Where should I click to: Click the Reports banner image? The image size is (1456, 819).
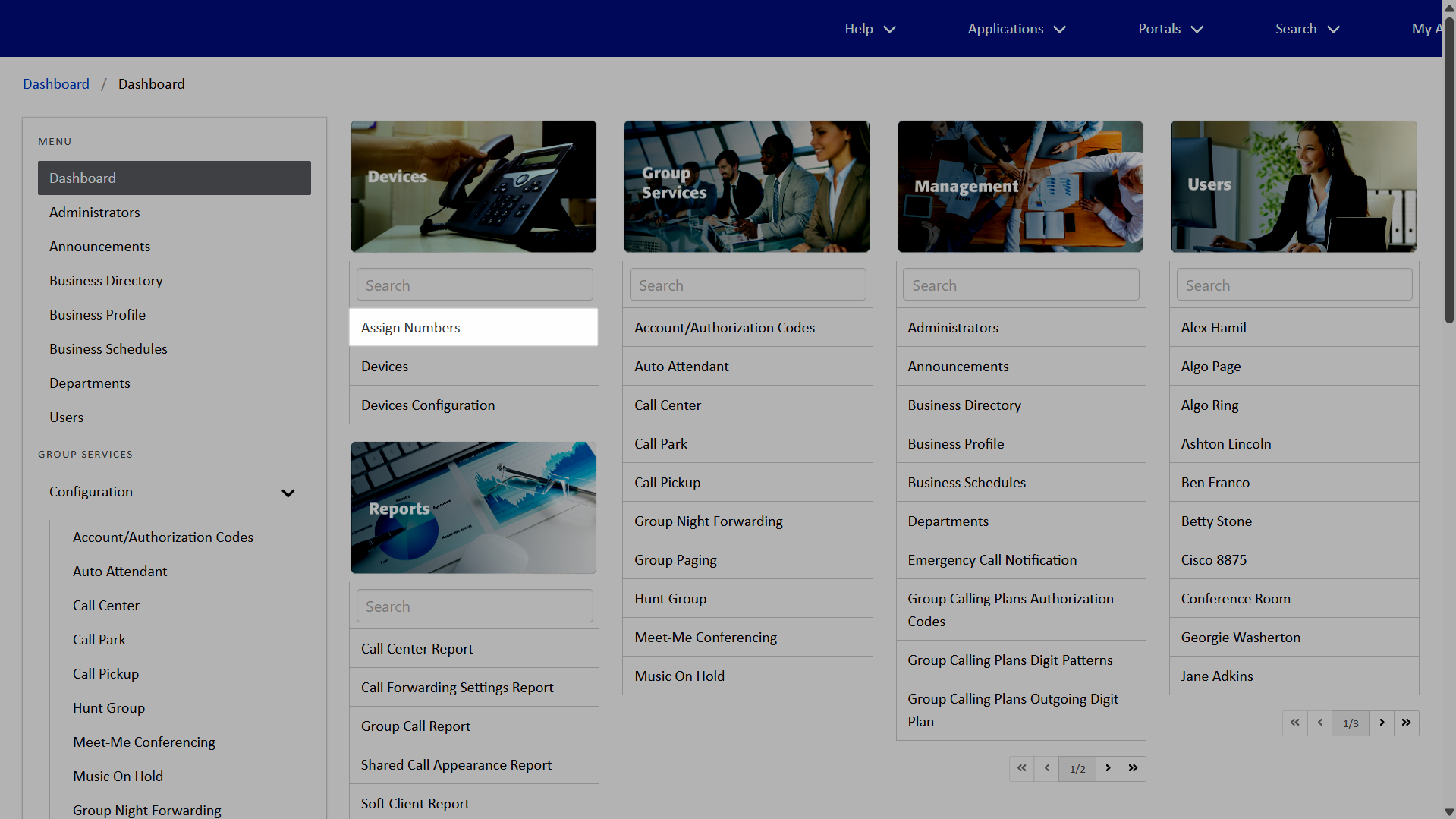473,507
